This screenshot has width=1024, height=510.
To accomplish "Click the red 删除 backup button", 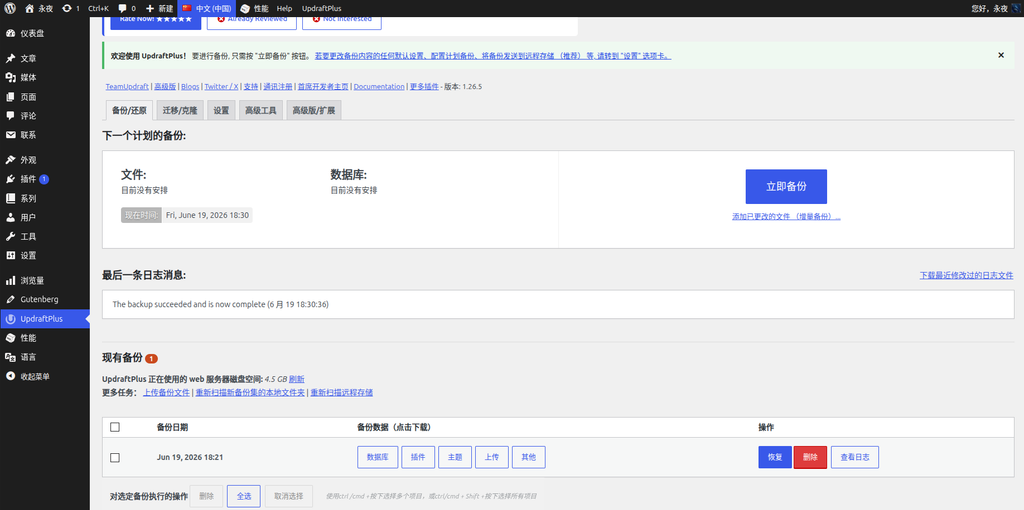I will tap(810, 457).
